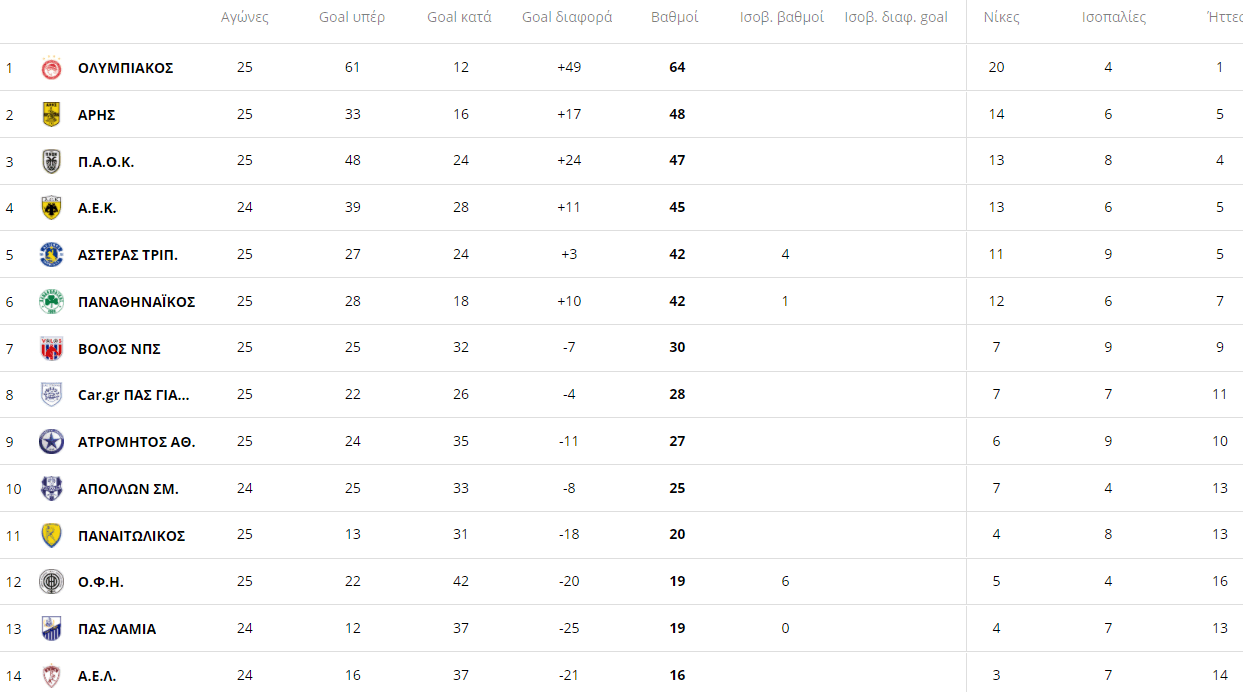Open the Car.gr ΠΑΣ ΓΙΑ... team link
1243x692 pixels.
coord(133,395)
